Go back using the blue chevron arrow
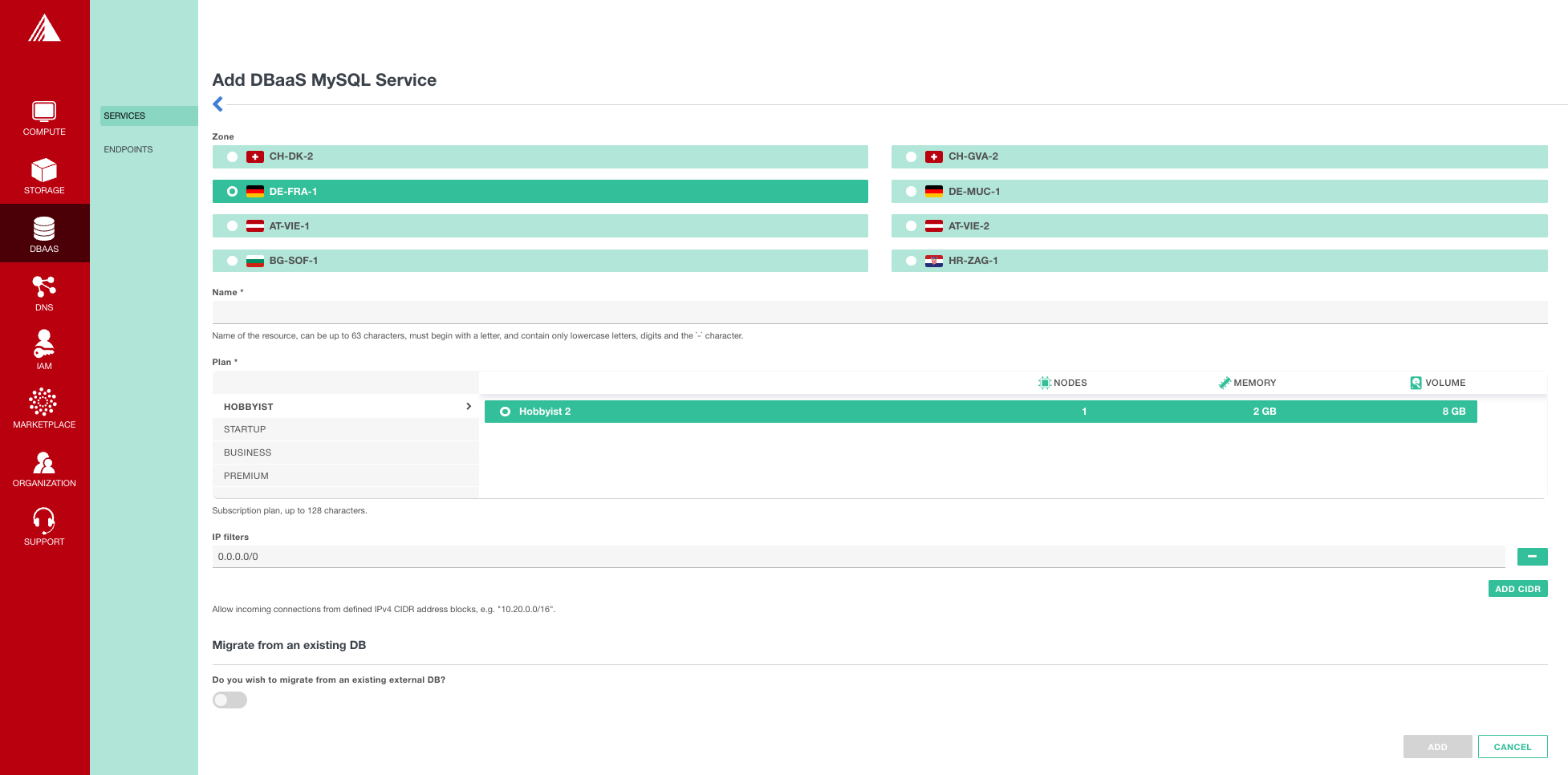The width and height of the screenshot is (1568, 775). pyautogui.click(x=218, y=104)
